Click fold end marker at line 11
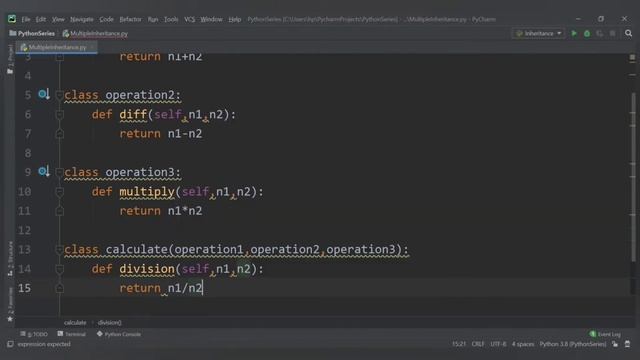 [59, 211]
